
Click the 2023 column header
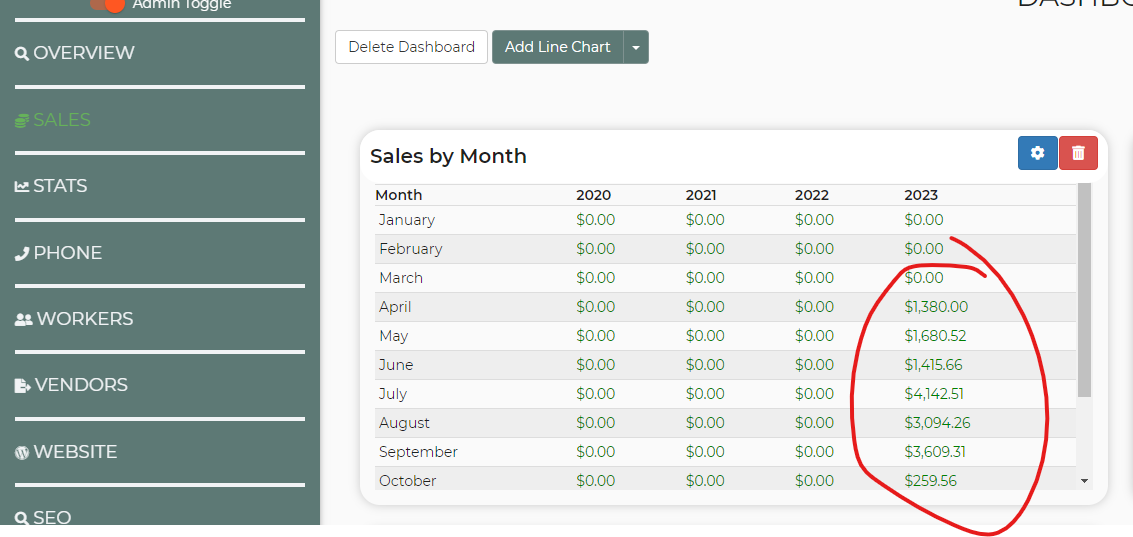point(921,195)
